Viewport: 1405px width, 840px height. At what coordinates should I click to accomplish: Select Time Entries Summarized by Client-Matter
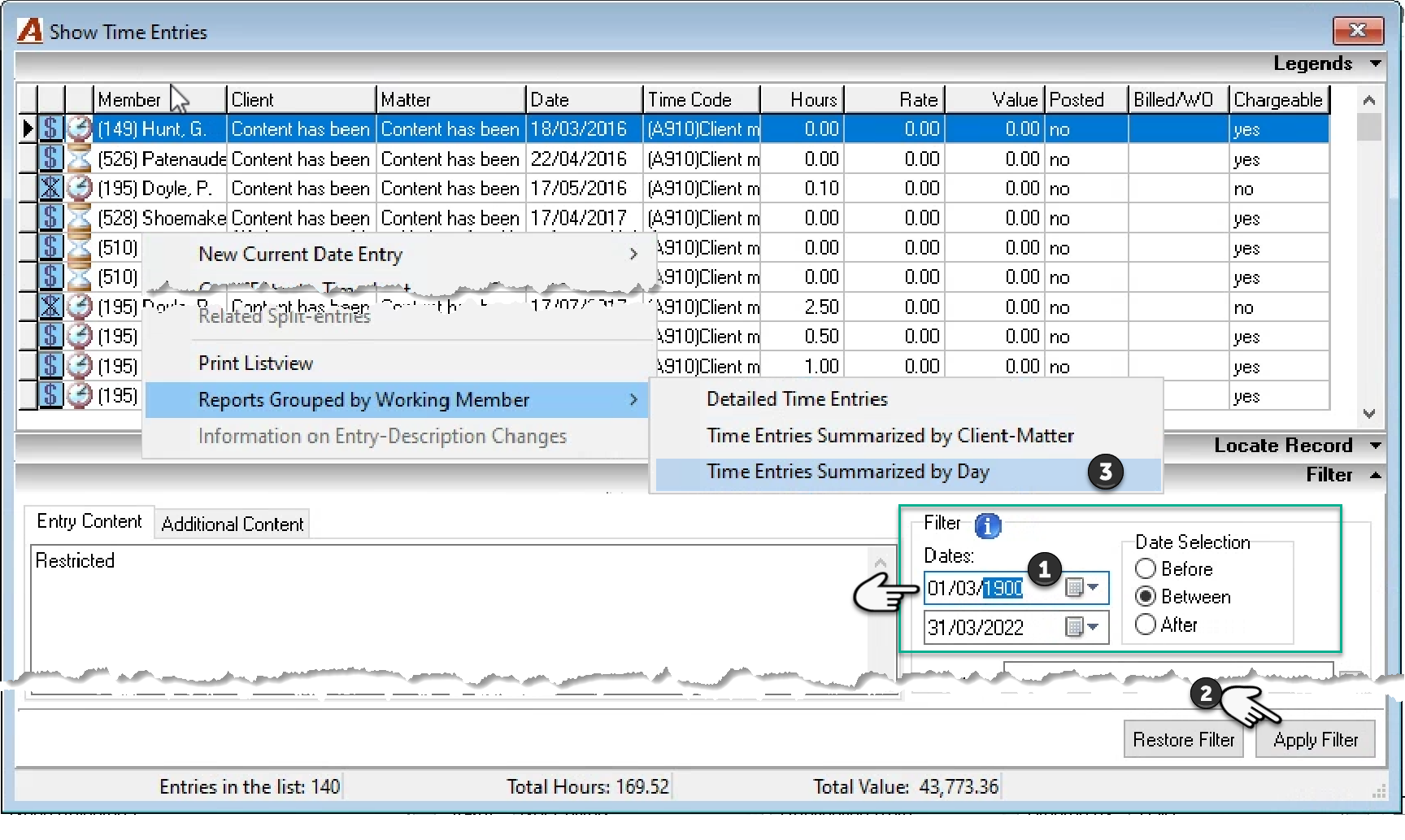pos(908,436)
